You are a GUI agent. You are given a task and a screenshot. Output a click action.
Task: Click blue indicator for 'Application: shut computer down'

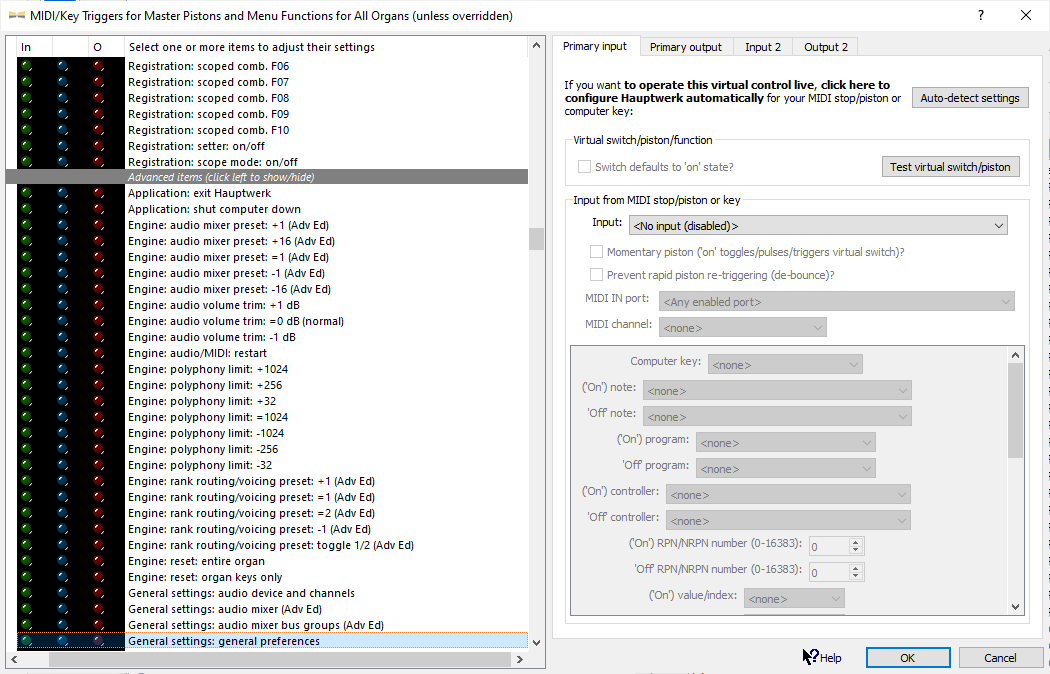tap(62, 209)
